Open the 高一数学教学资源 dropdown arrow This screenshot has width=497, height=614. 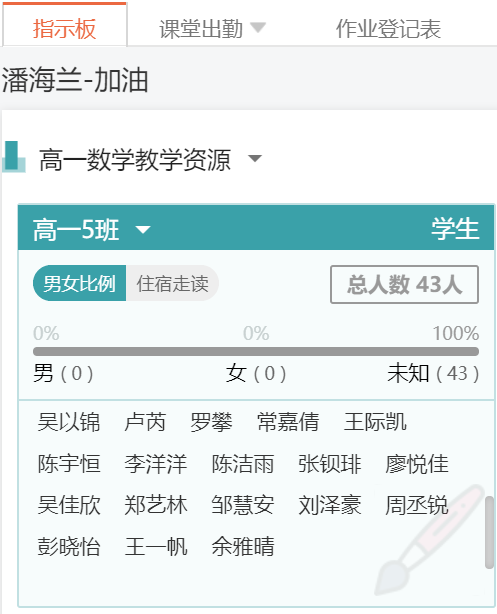(255, 158)
